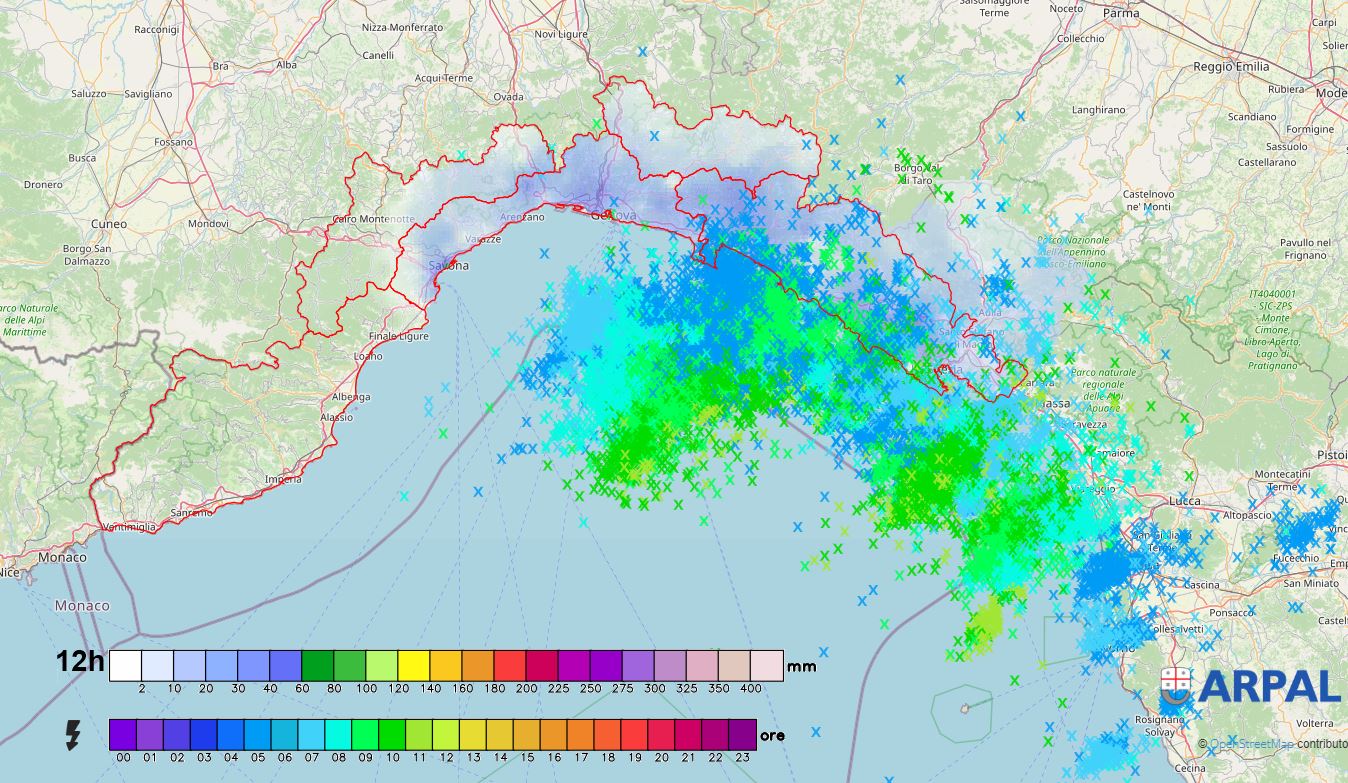Select the hour 19 red lightning swatch

click(x=636, y=735)
